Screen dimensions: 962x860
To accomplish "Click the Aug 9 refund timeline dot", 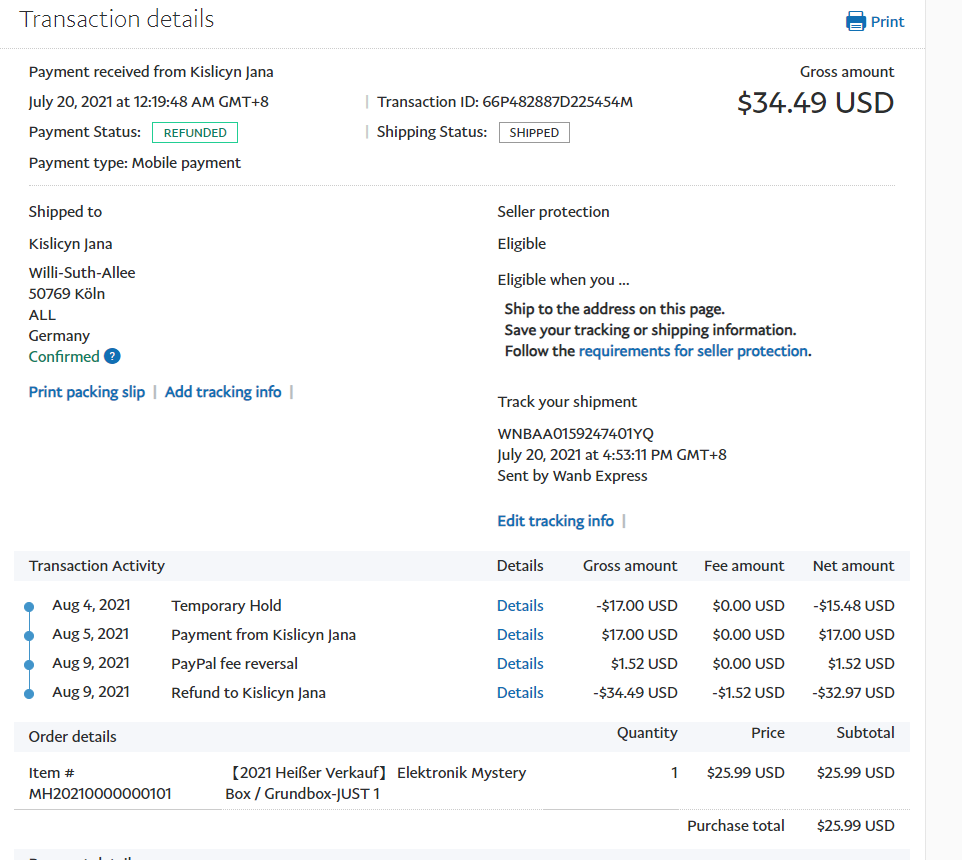I will tap(29, 694).
